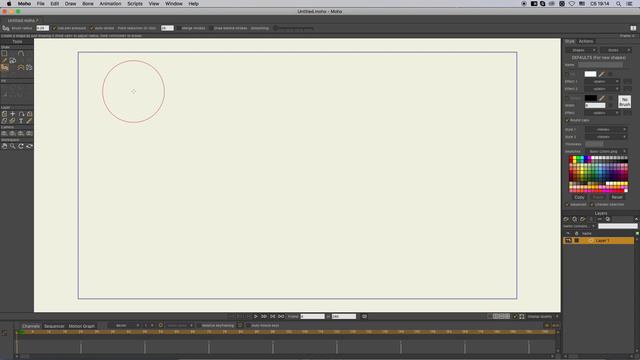
Task: Click the fill brush icon beside white swatch
Action: tap(601, 74)
